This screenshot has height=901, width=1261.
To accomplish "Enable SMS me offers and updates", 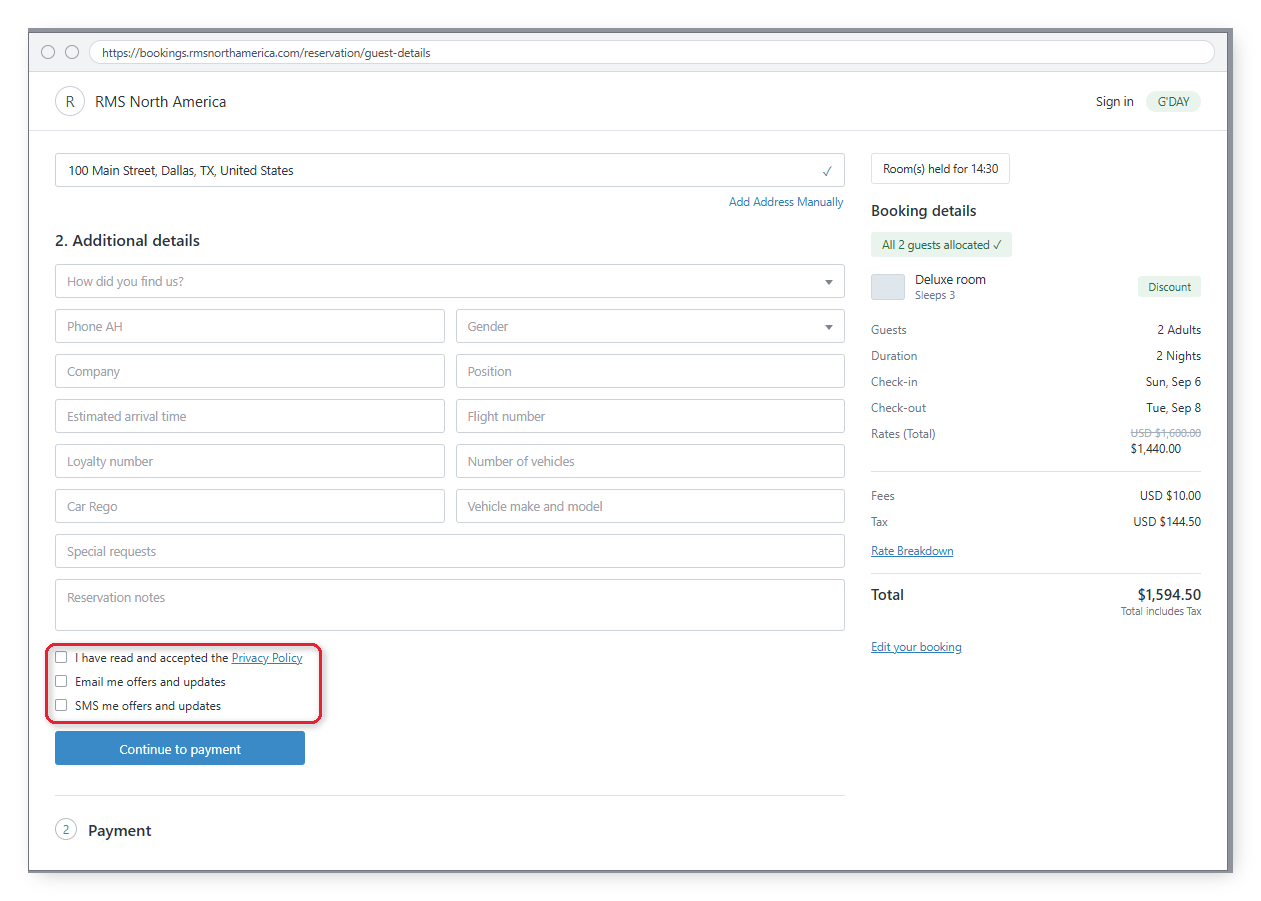I will coord(61,705).
